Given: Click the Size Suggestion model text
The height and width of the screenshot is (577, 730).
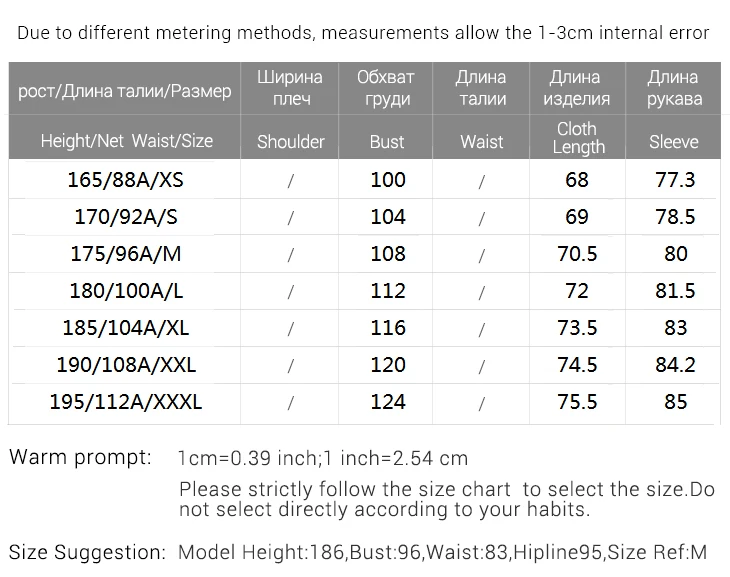Looking at the screenshot, I should [x=442, y=552].
